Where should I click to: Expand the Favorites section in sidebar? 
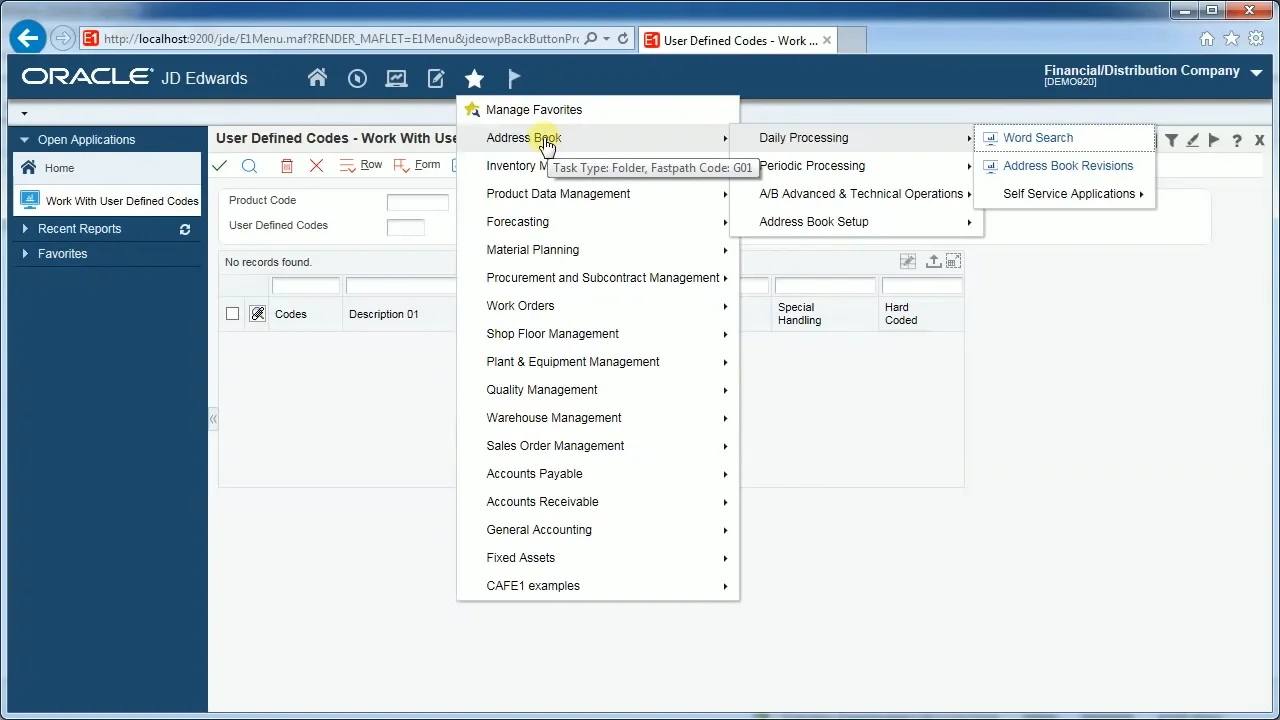click(26, 254)
